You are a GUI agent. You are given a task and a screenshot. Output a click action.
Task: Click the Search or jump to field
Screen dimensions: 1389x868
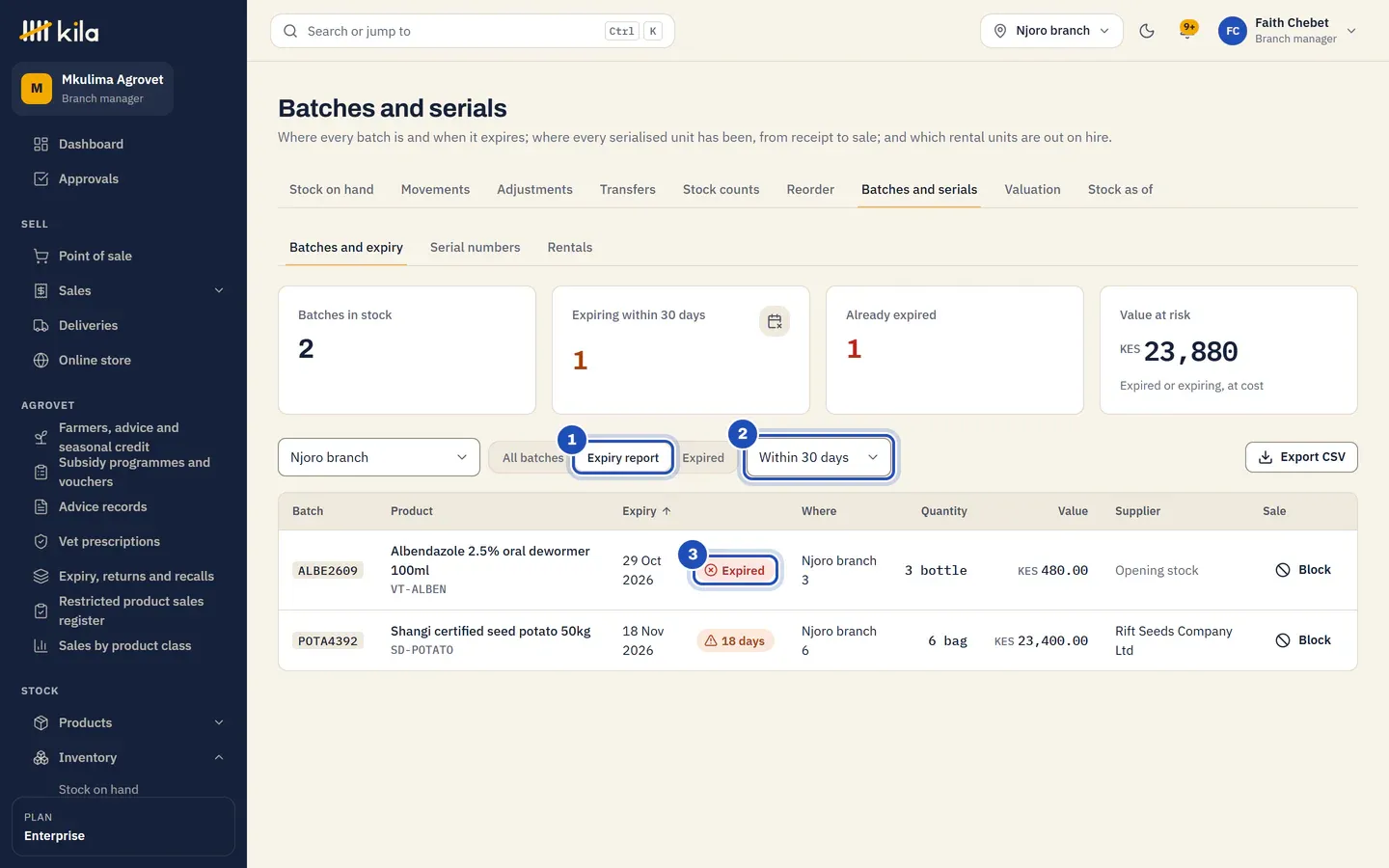[473, 31]
